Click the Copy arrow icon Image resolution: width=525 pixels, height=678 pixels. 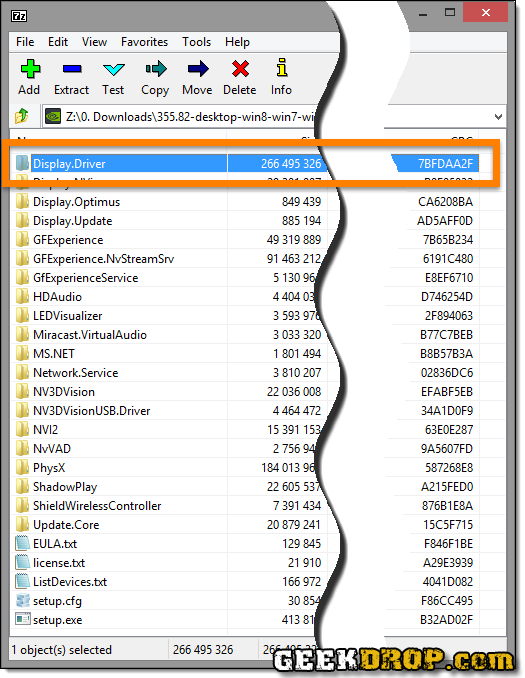point(156,69)
